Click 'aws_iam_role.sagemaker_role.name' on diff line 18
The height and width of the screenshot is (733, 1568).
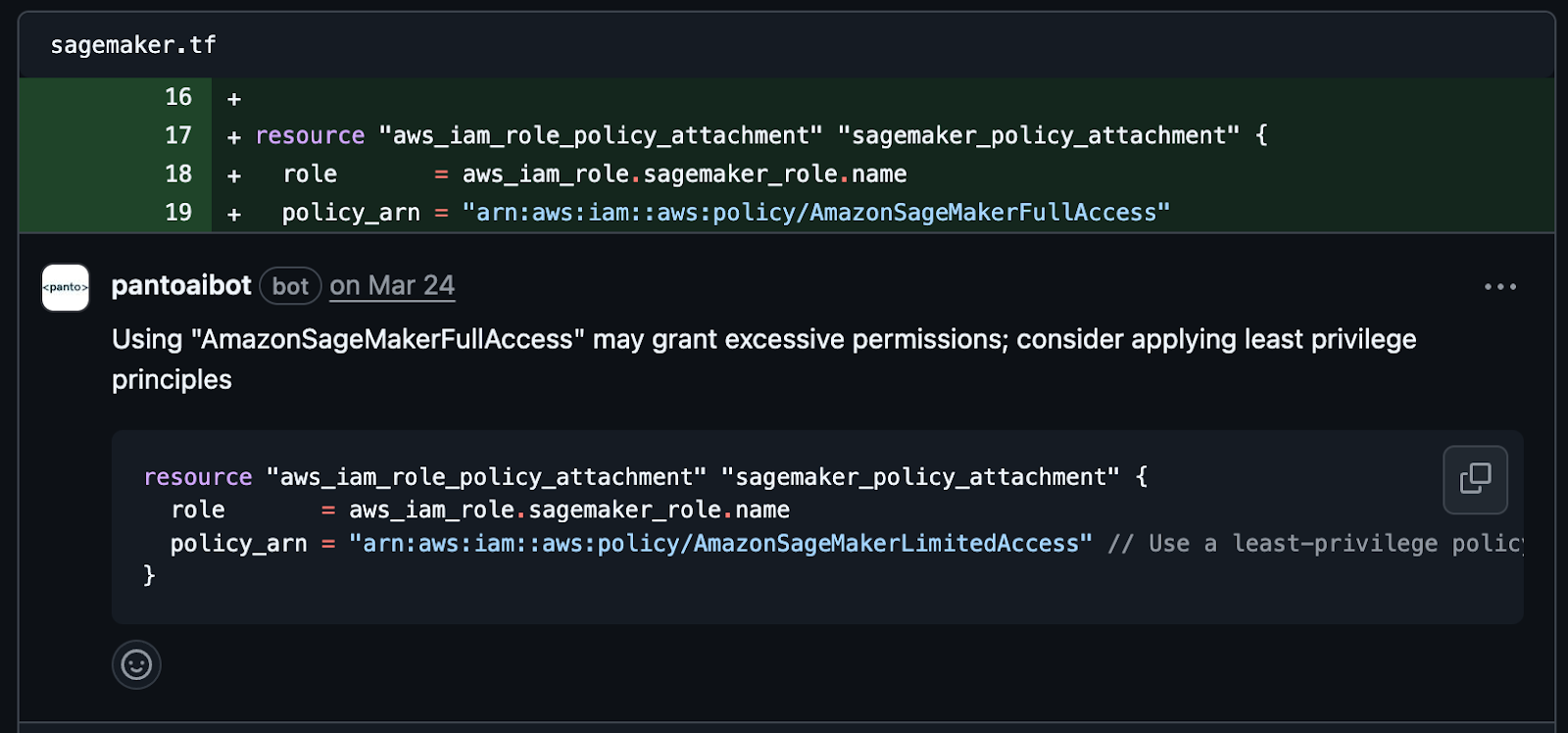coord(684,174)
